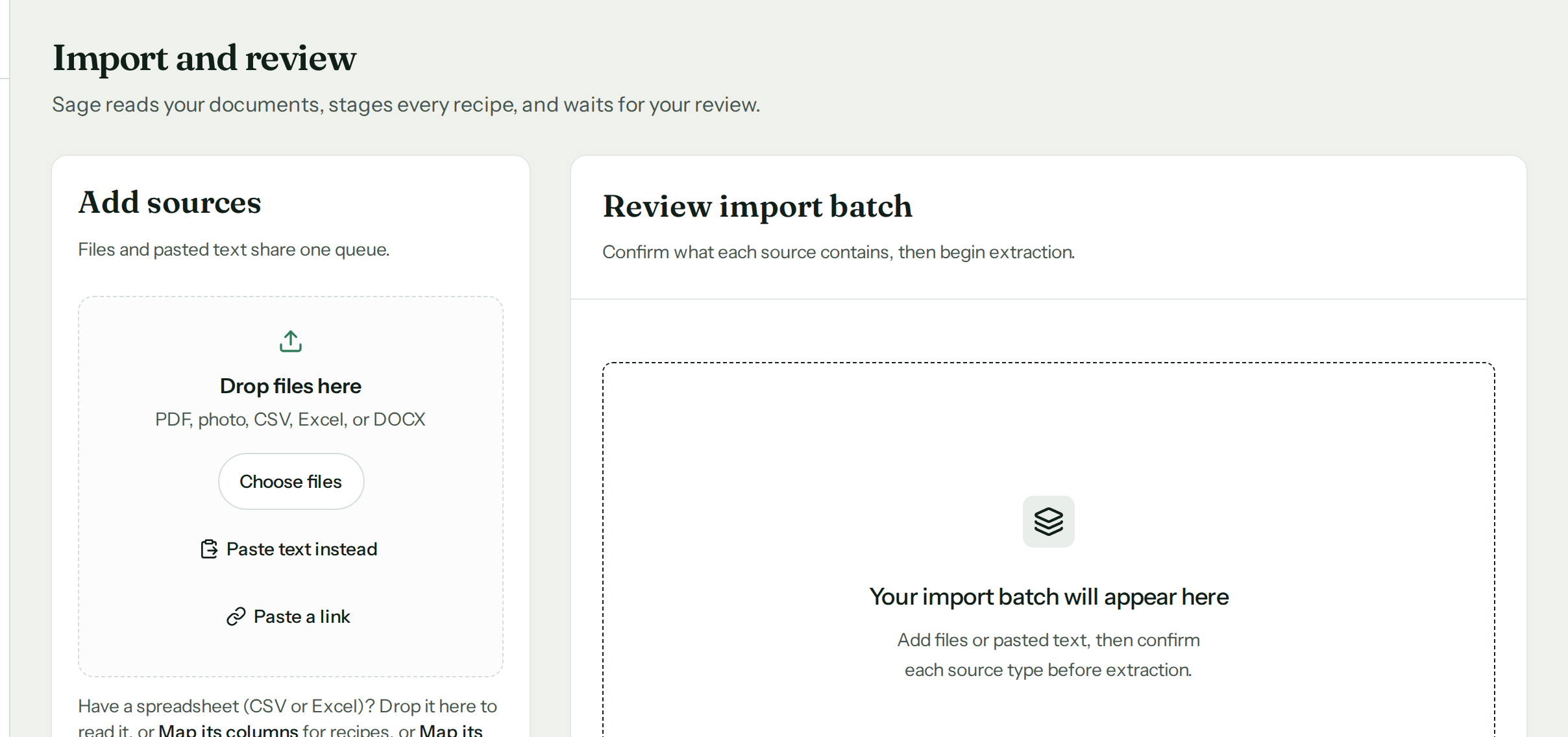The height and width of the screenshot is (737, 1568).
Task: Click 'Confirm what each source contains' description
Action: [x=839, y=252]
